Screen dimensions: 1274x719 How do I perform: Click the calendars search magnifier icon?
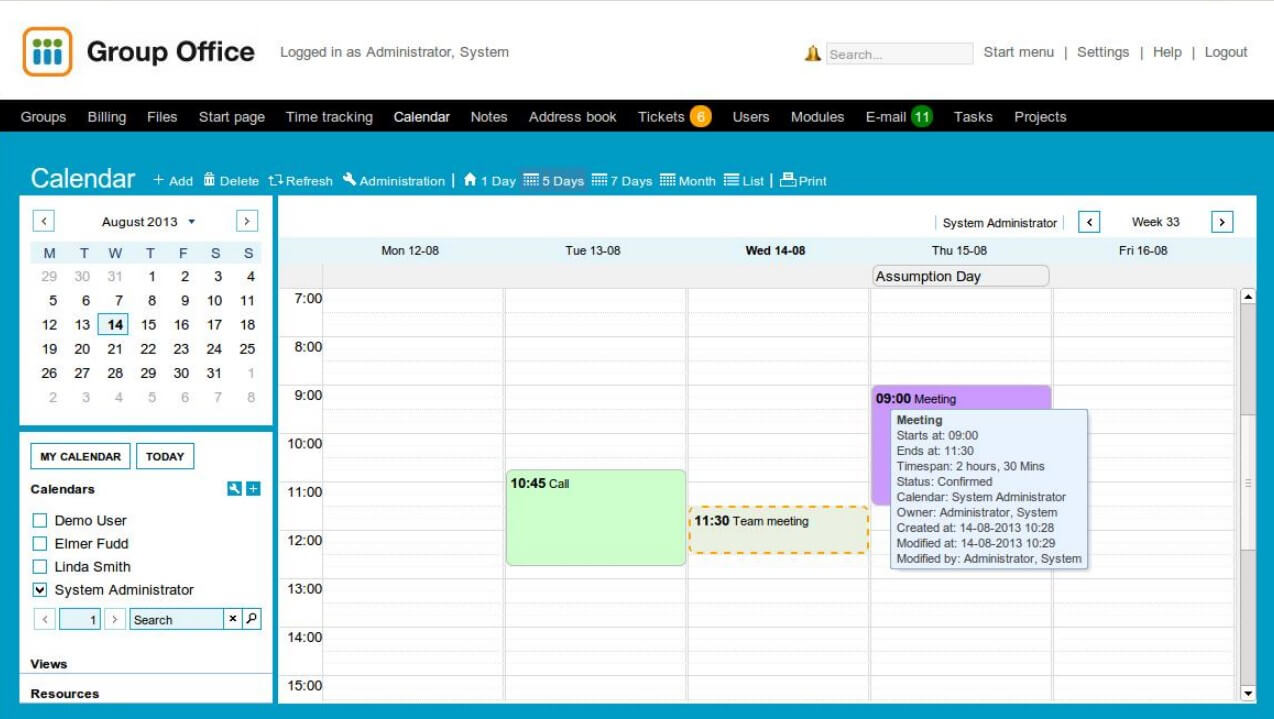pos(251,619)
